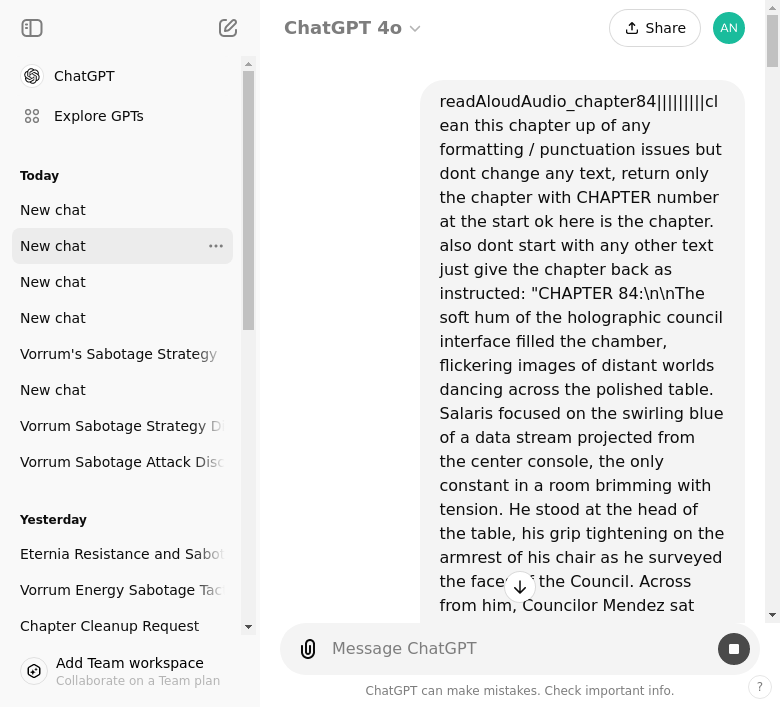Click the Add Team workspace icon
Viewport: 780px width, 707px height.
tap(34, 671)
